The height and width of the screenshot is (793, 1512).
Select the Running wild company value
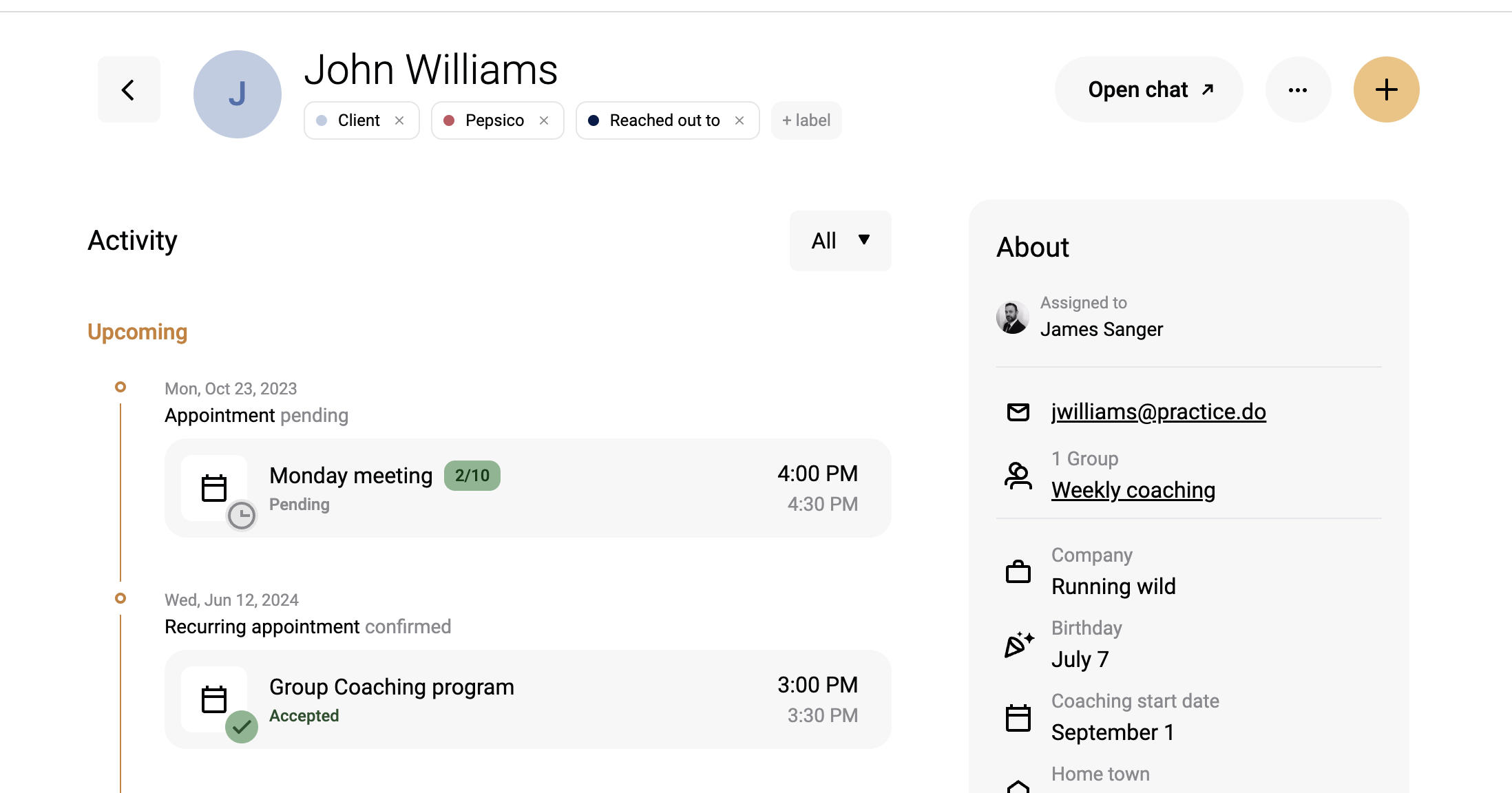click(1113, 586)
